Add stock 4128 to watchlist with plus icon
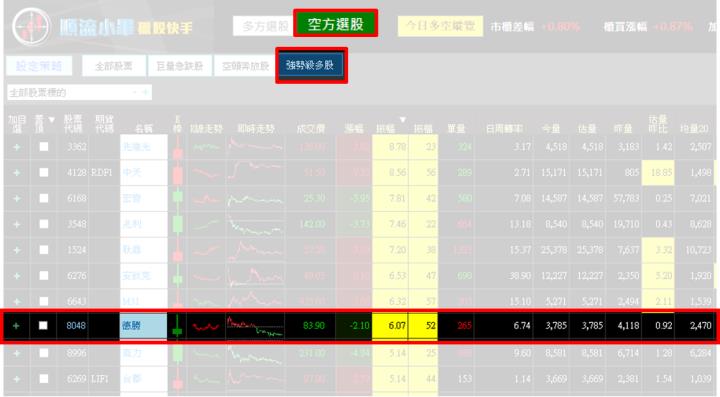Screen dimensions: 720x397 tap(17, 173)
